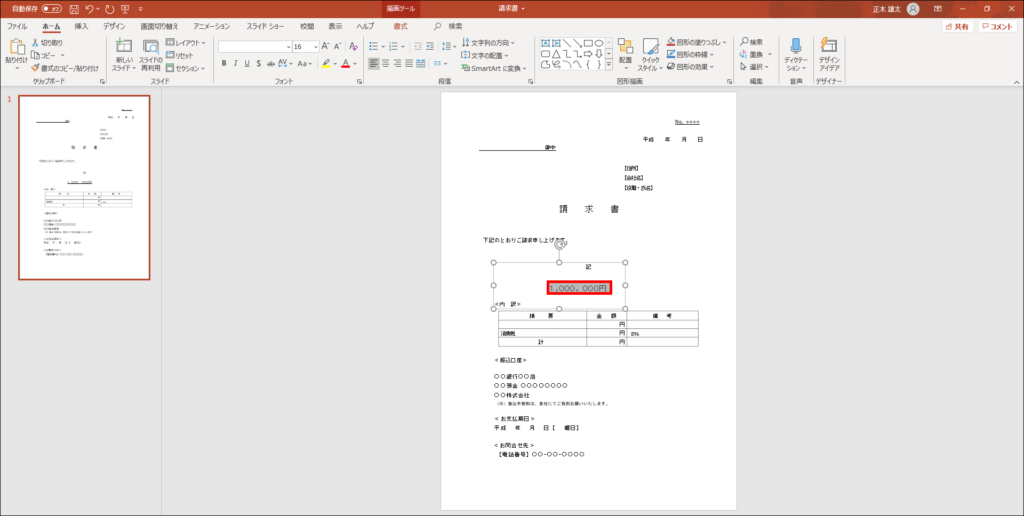Increase font size with the large A icon

tap(325, 46)
